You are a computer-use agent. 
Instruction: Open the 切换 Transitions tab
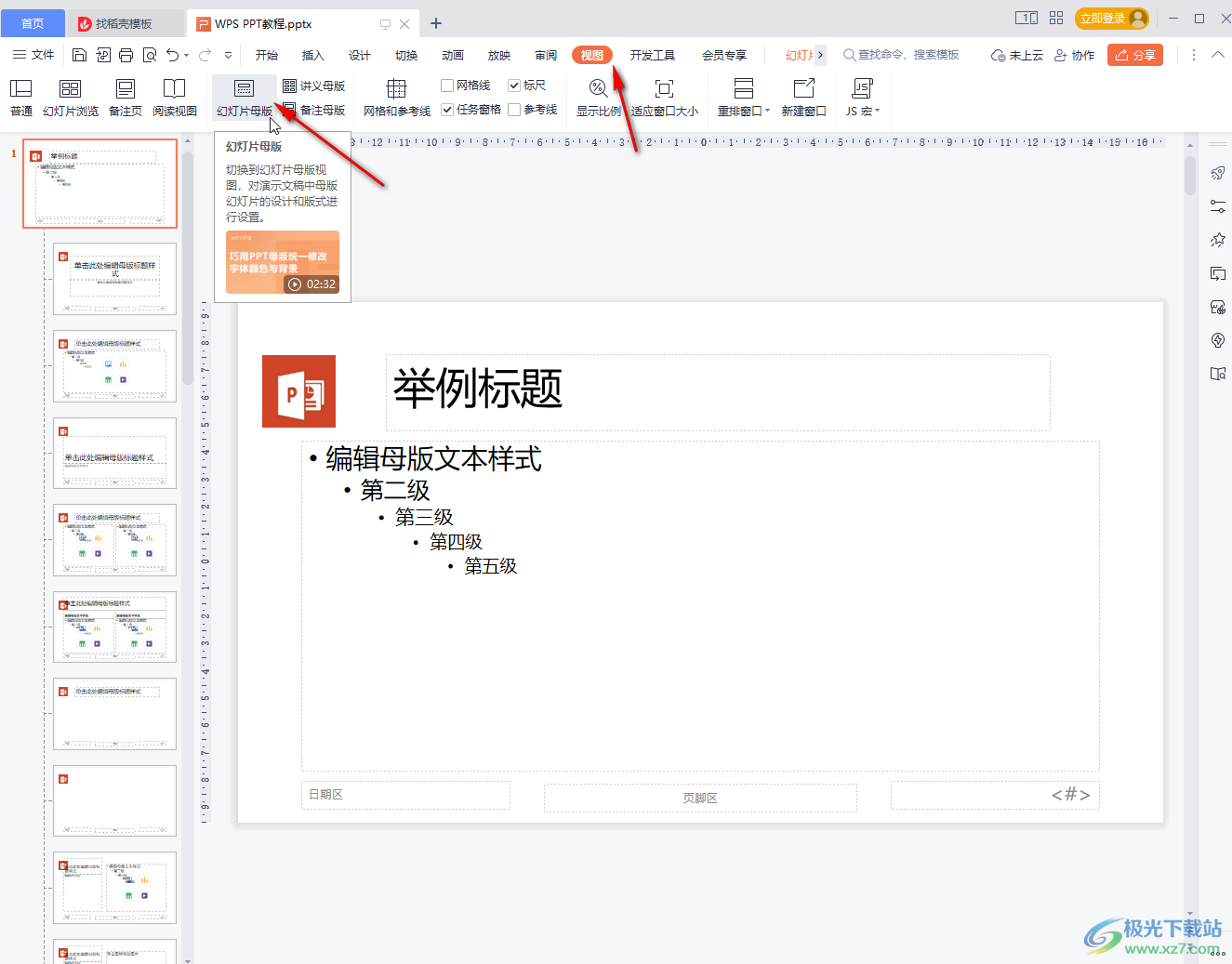(x=406, y=55)
